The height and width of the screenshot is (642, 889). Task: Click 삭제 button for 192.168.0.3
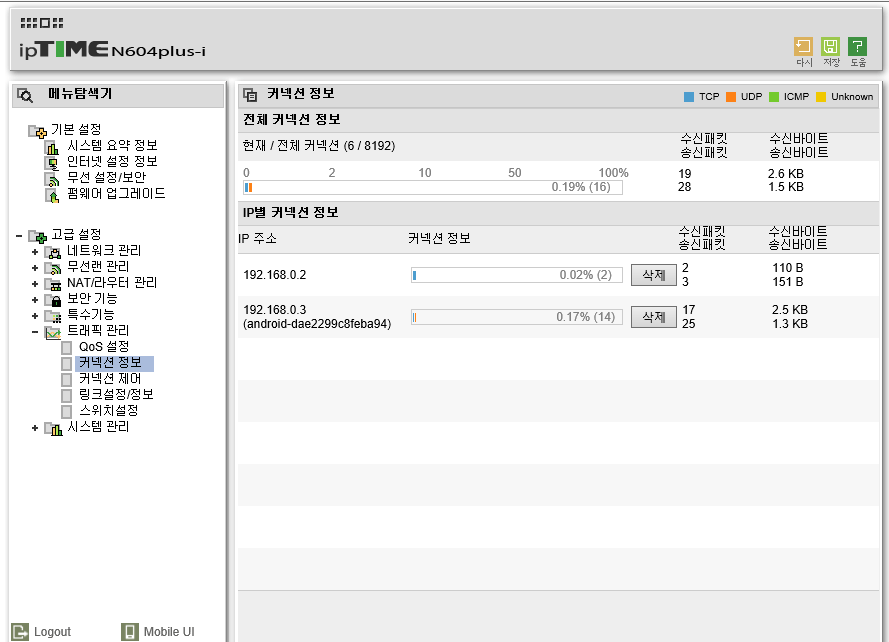tap(654, 317)
